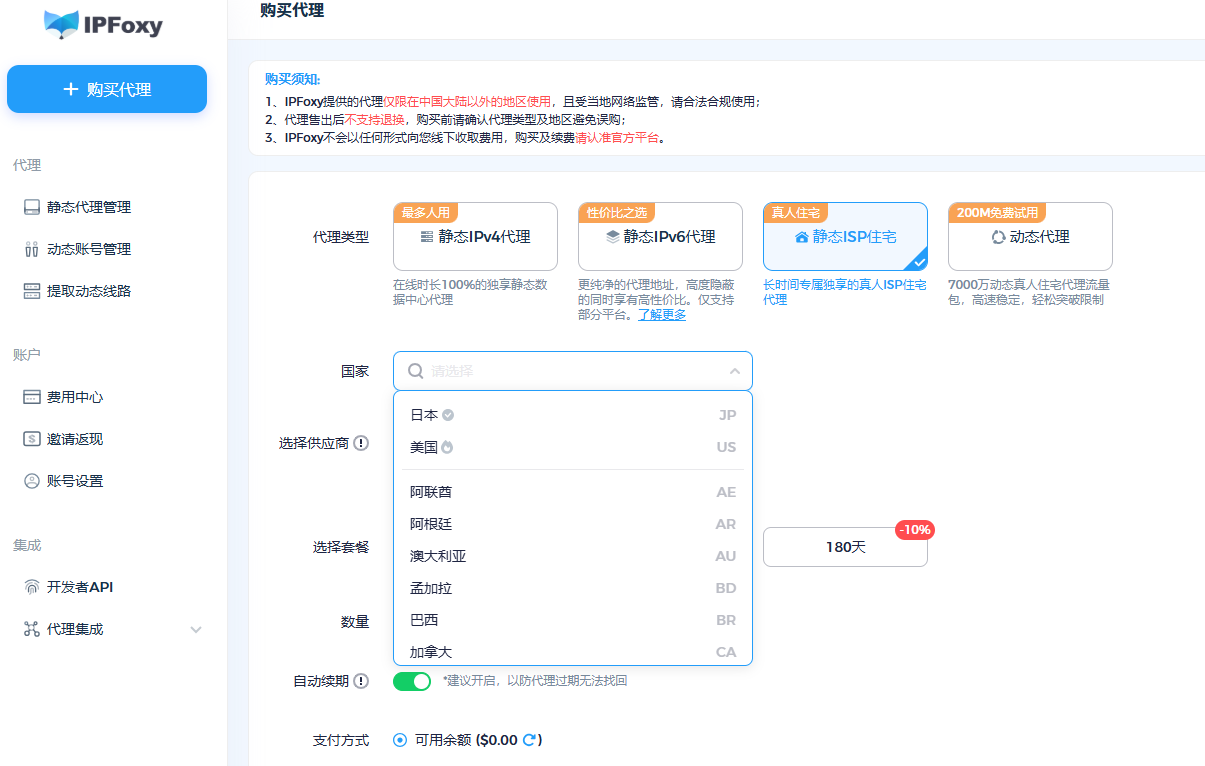Choose 阿根廷 AR from country list
Viewport: 1205px width, 766px height.
573,524
